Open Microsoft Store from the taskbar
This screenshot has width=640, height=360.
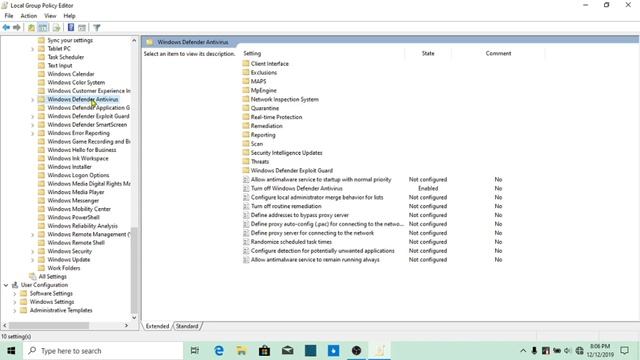tap(264, 351)
